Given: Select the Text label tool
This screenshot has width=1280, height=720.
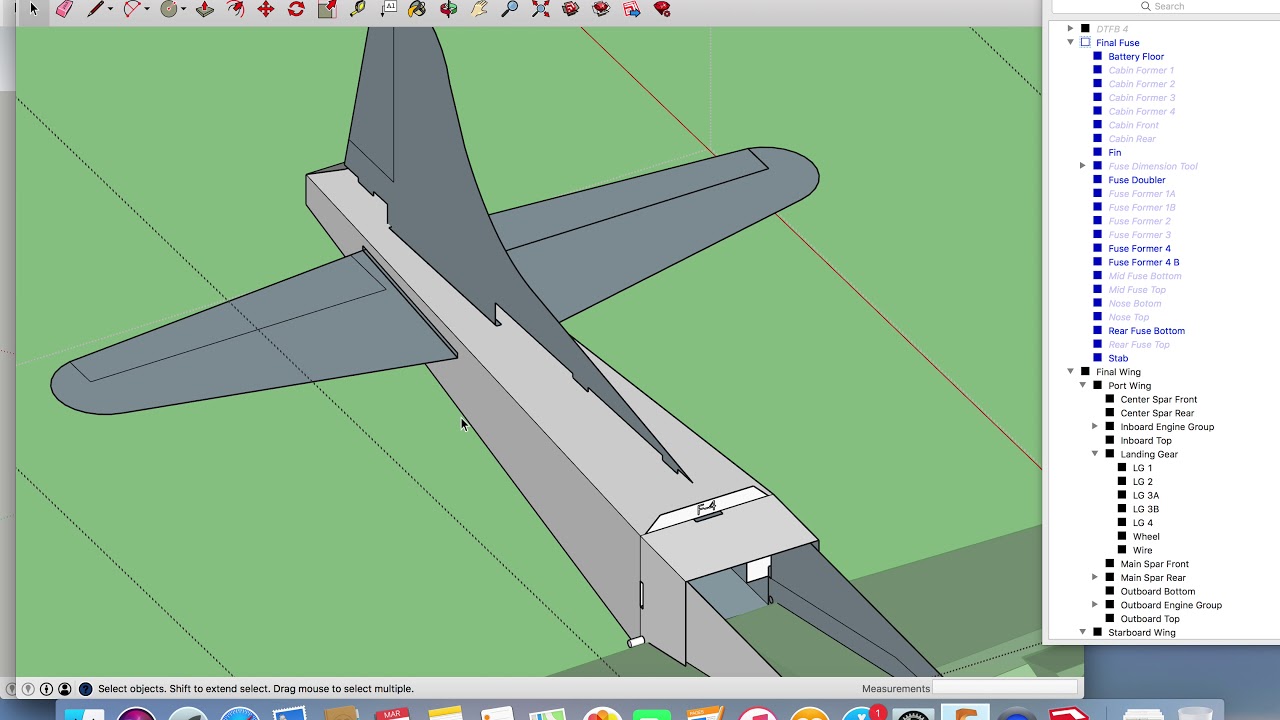Looking at the screenshot, I should tap(389, 8).
